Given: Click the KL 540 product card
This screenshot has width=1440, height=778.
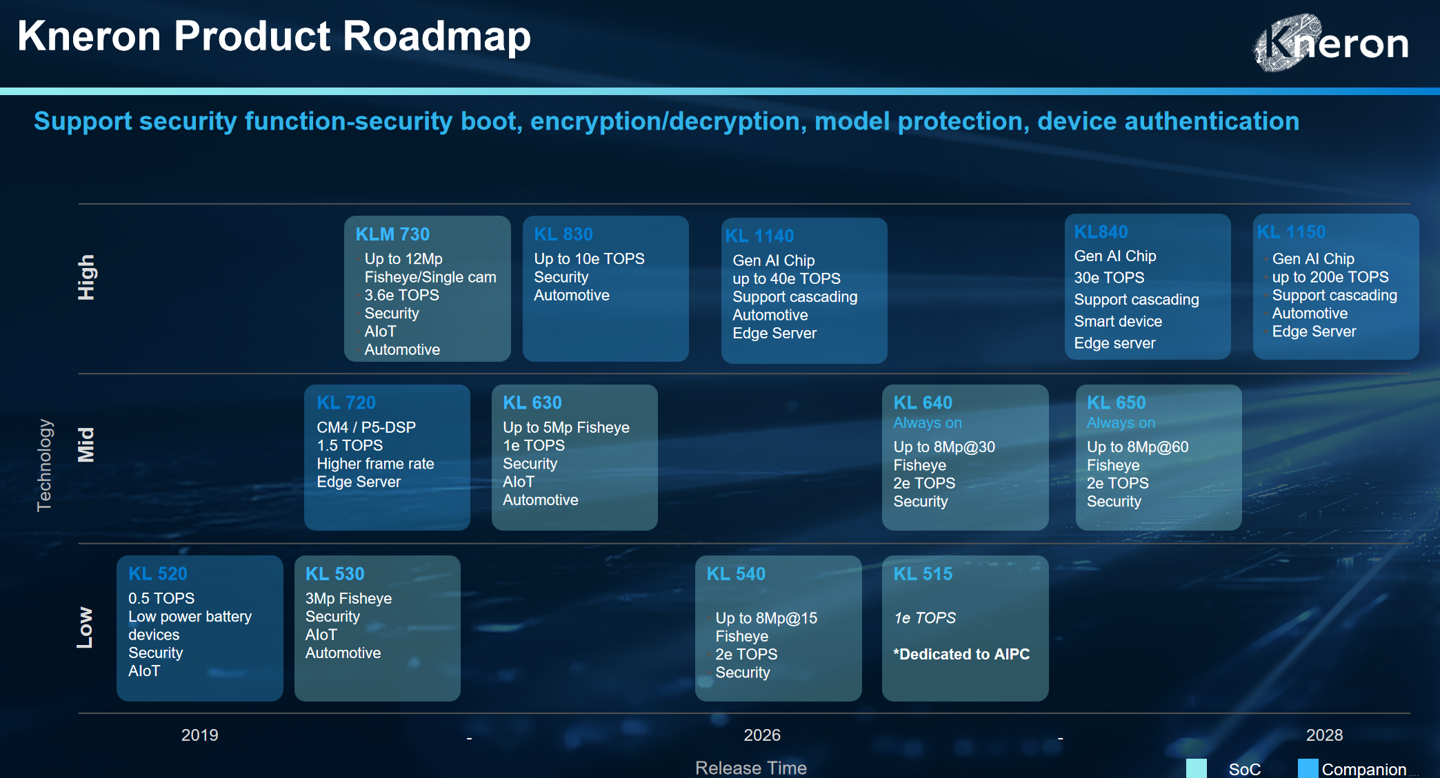Looking at the screenshot, I should [778, 628].
